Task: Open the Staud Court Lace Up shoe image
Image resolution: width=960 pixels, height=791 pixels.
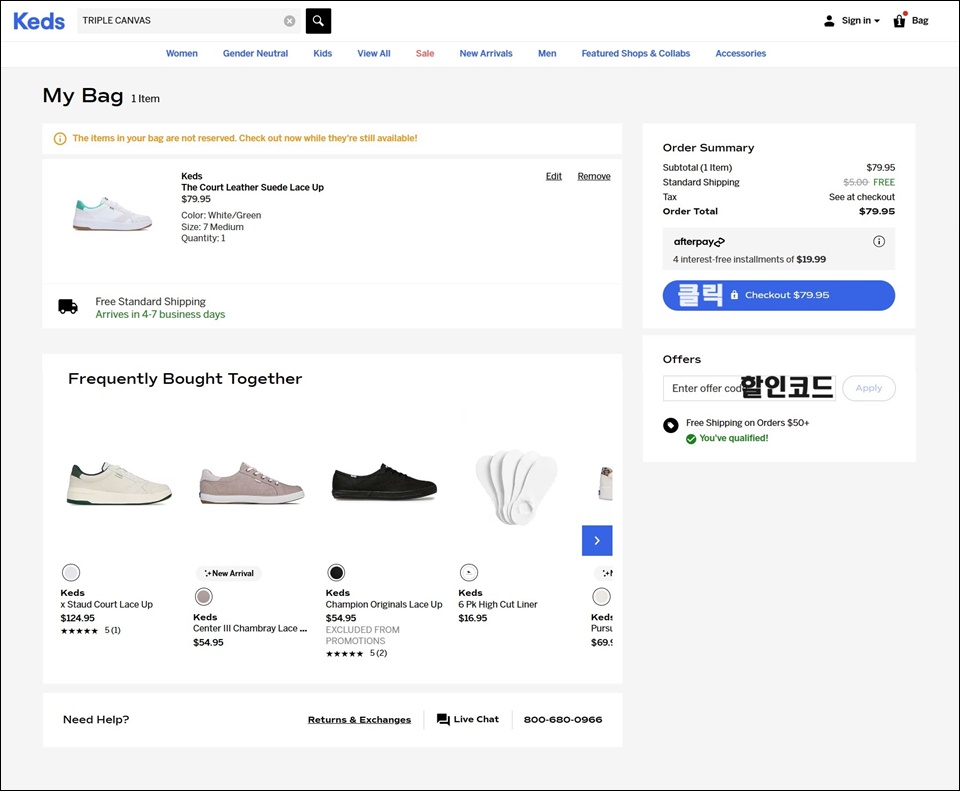Action: (119, 484)
